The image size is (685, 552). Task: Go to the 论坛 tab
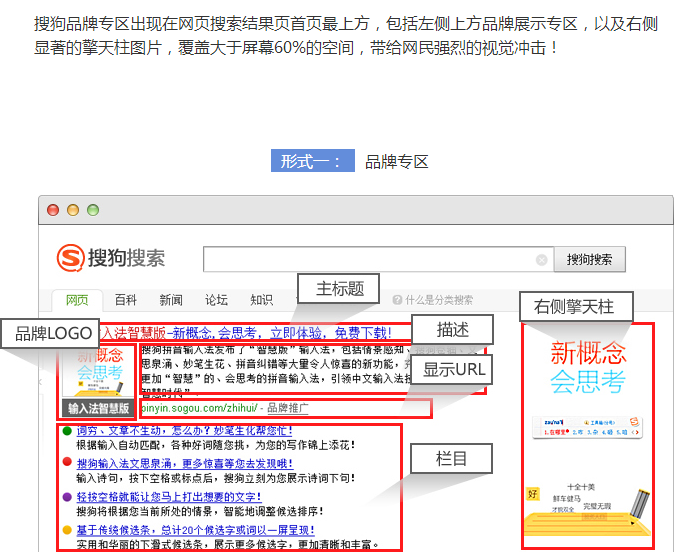(216, 300)
